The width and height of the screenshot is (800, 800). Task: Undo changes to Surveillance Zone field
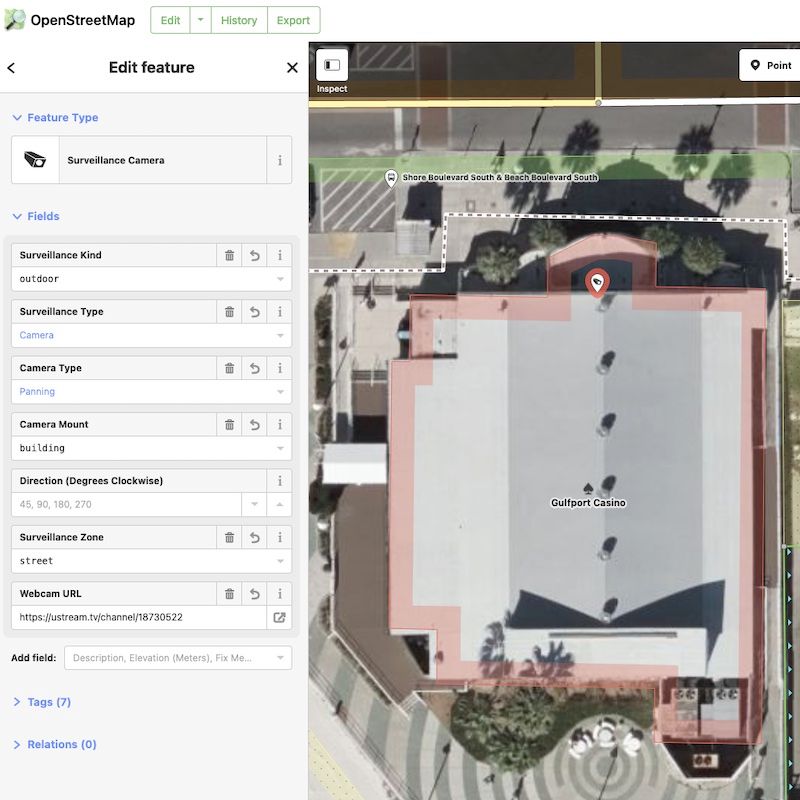coord(255,537)
